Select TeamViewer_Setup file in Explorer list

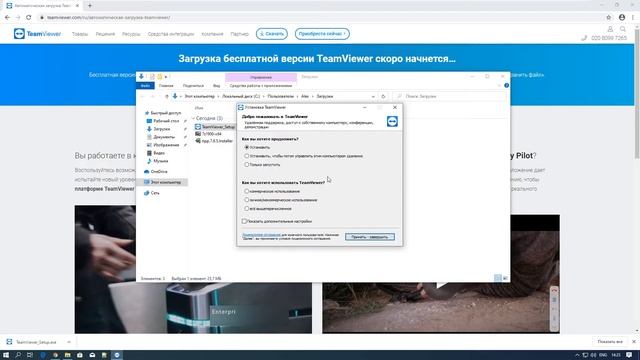(x=215, y=127)
